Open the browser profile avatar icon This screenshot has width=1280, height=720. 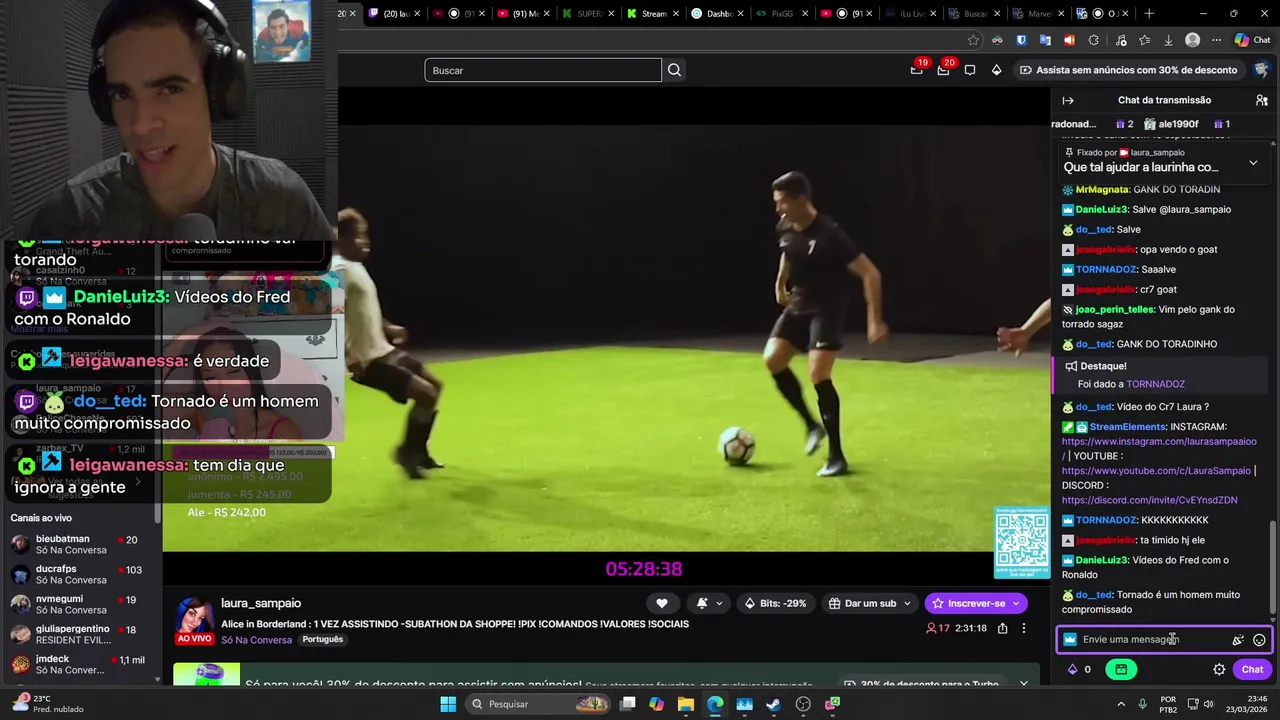(1192, 40)
